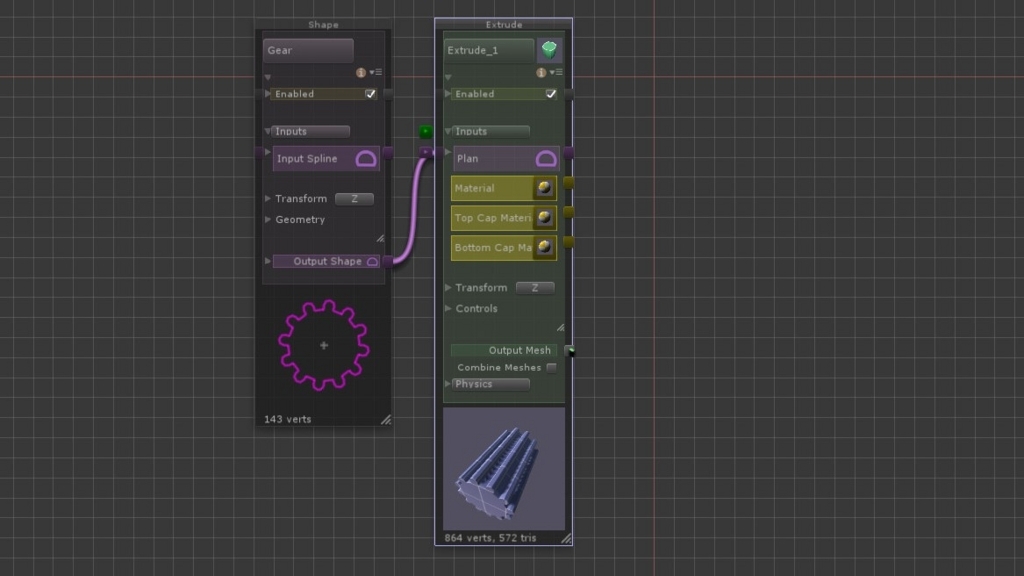The image size is (1024, 576).
Task: Click the spline shape icon on Input Spline
Action: point(366,159)
